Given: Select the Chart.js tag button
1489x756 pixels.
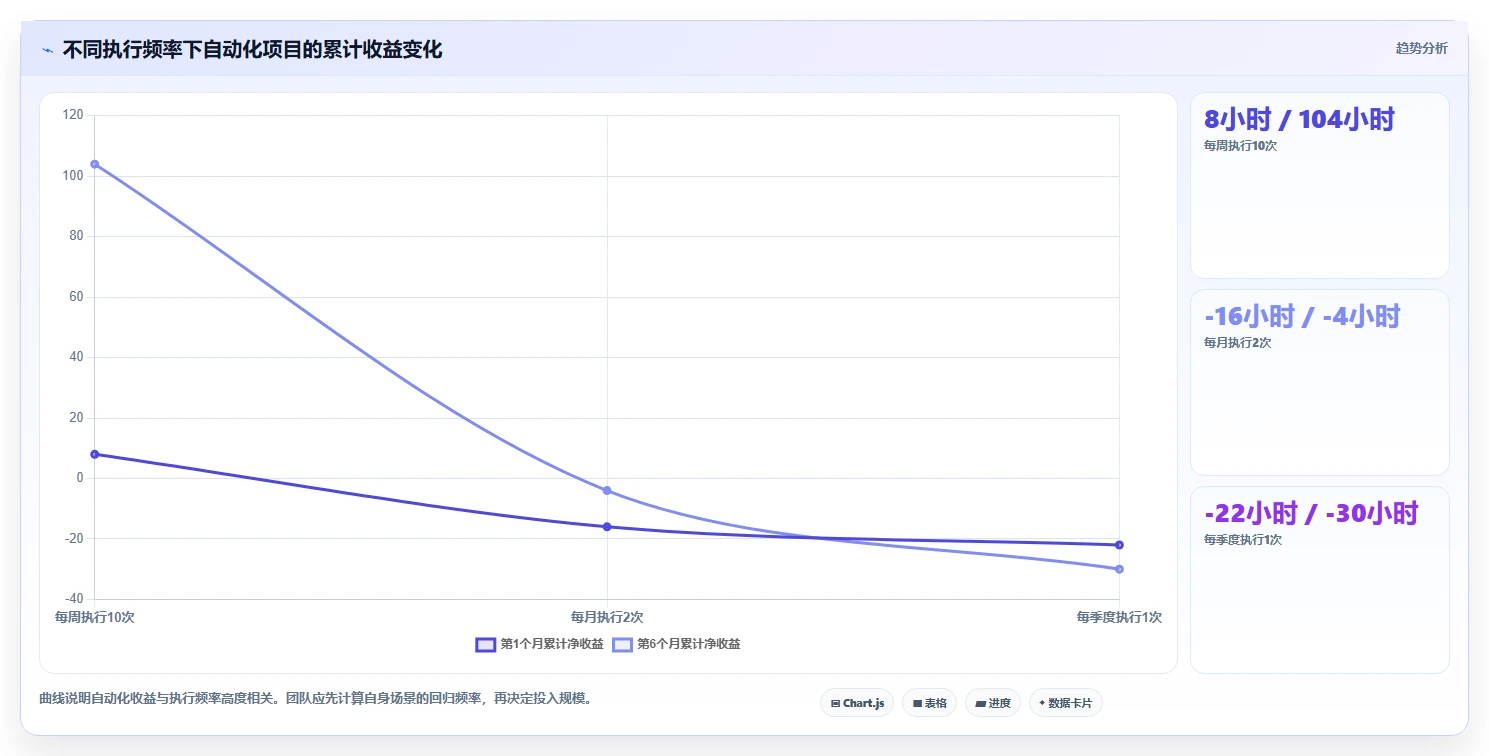Looking at the screenshot, I should [x=857, y=703].
